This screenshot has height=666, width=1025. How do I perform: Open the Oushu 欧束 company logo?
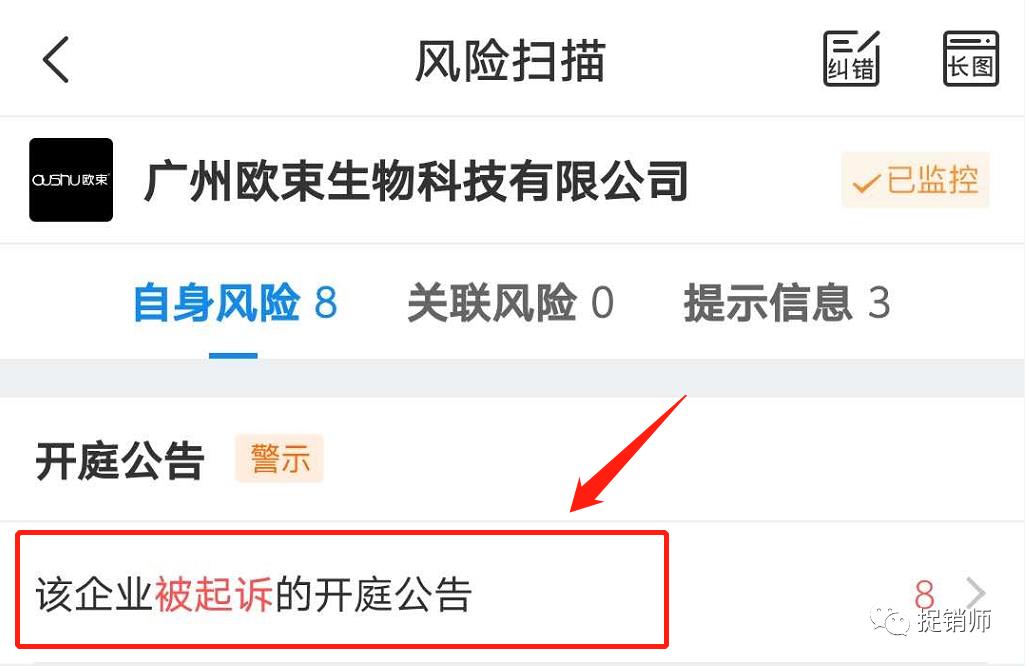tap(71, 180)
